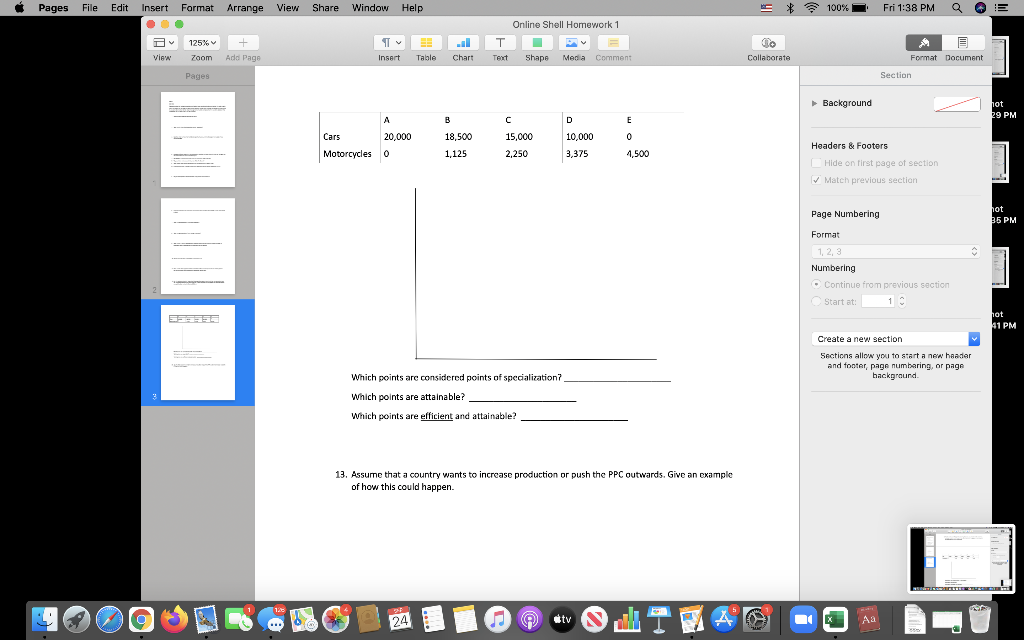Insert a text box with the Text icon
1024x640 pixels.
point(500,42)
